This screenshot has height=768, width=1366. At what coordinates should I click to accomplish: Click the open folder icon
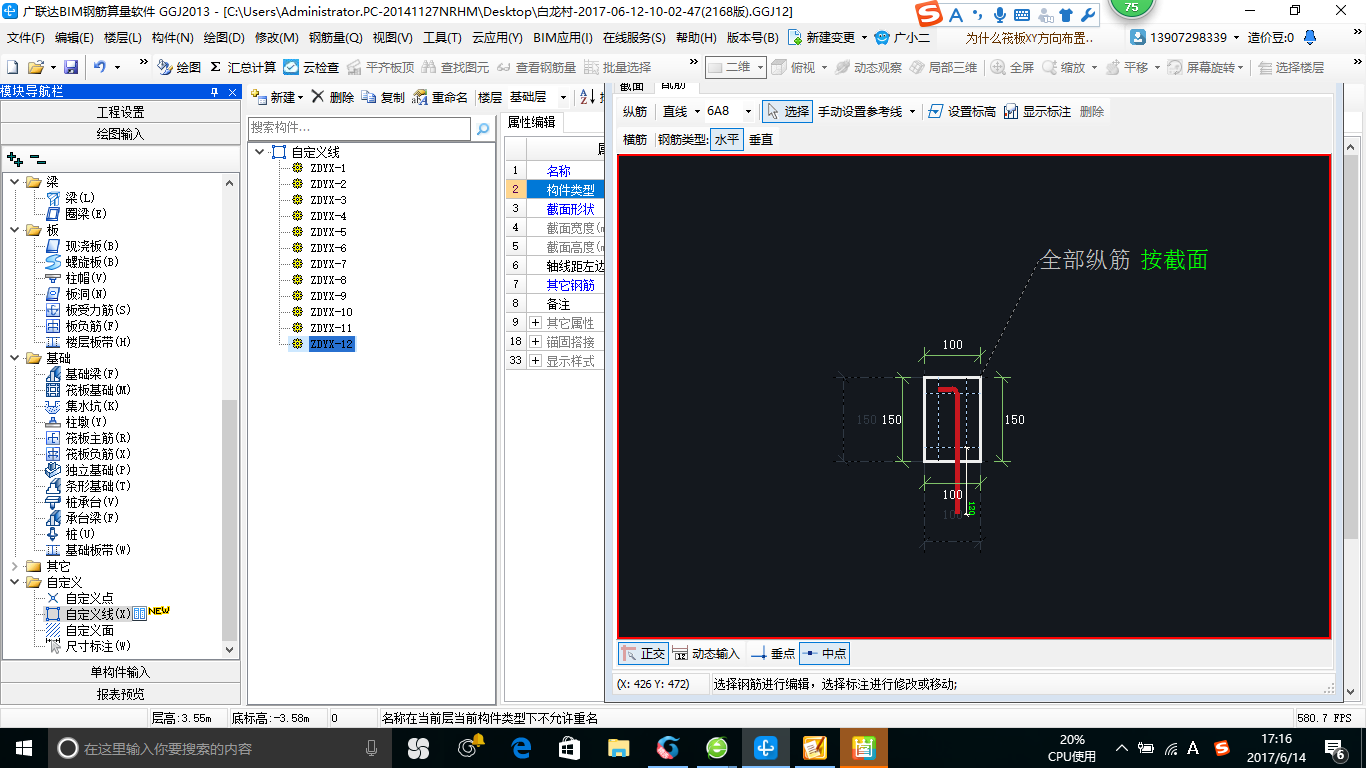[x=35, y=67]
